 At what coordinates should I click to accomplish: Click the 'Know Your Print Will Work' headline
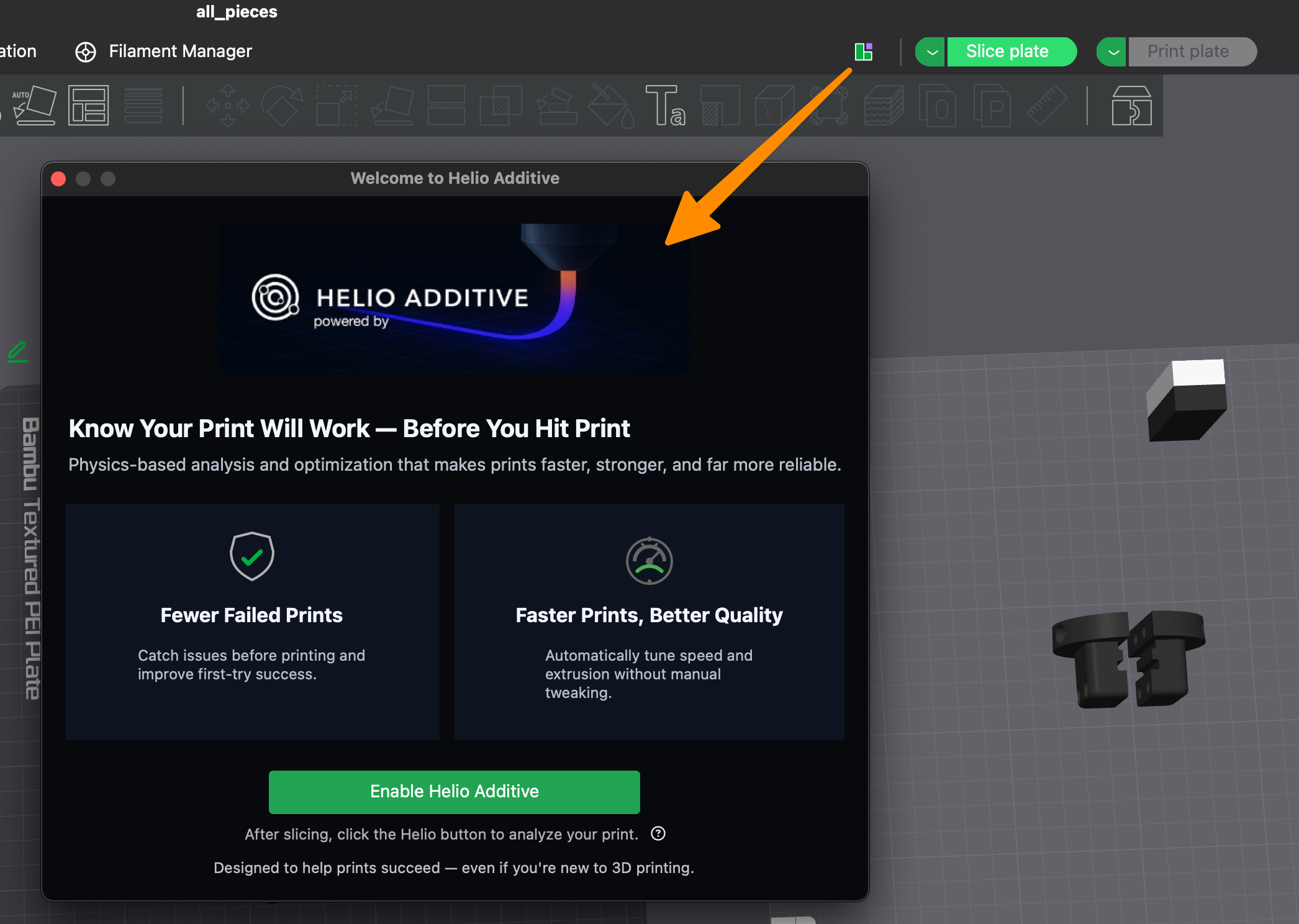pos(349,428)
